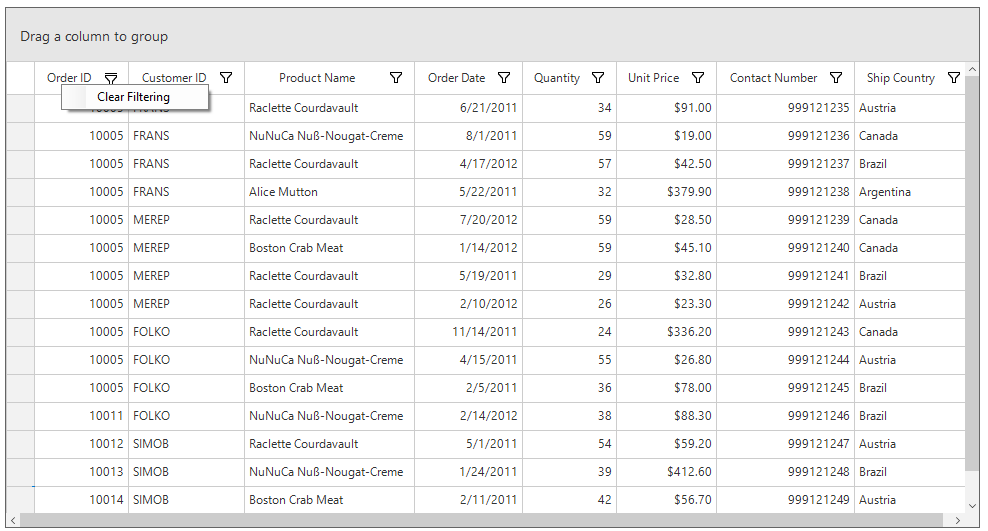Sort by the Product Name column header
Image resolution: width=988 pixels, height=531 pixels.
pos(316,78)
